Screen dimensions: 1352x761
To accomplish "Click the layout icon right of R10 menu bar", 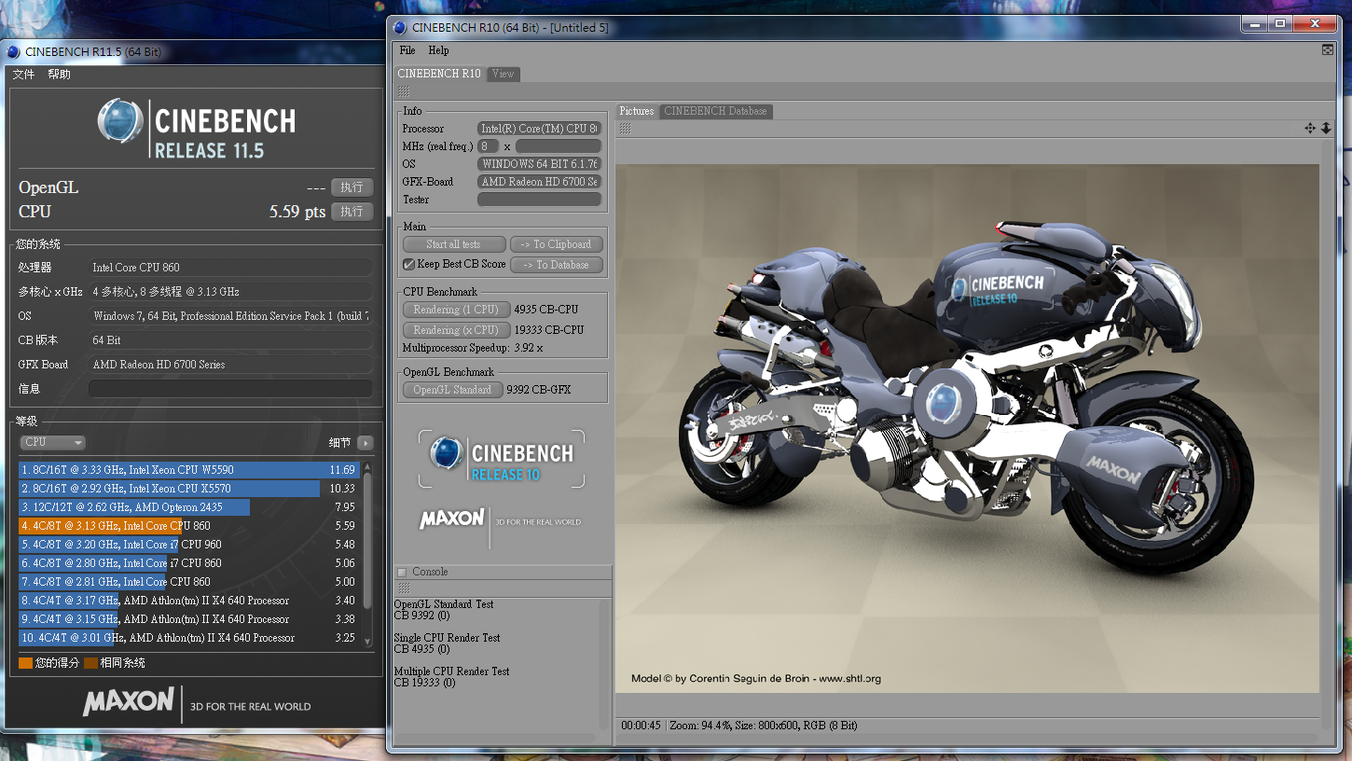I will (x=1327, y=50).
